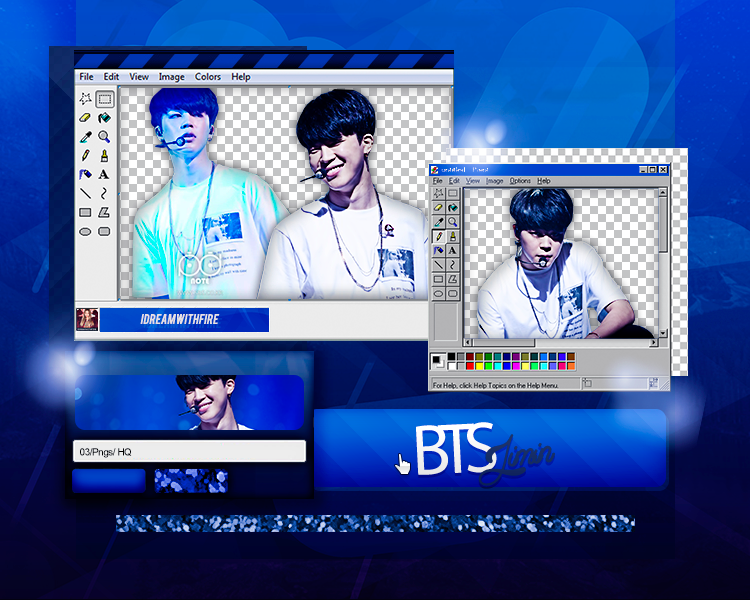This screenshot has height=600, width=750.
Task: Choose the magenta swatch in the color palette
Action: pyautogui.click(x=516, y=366)
